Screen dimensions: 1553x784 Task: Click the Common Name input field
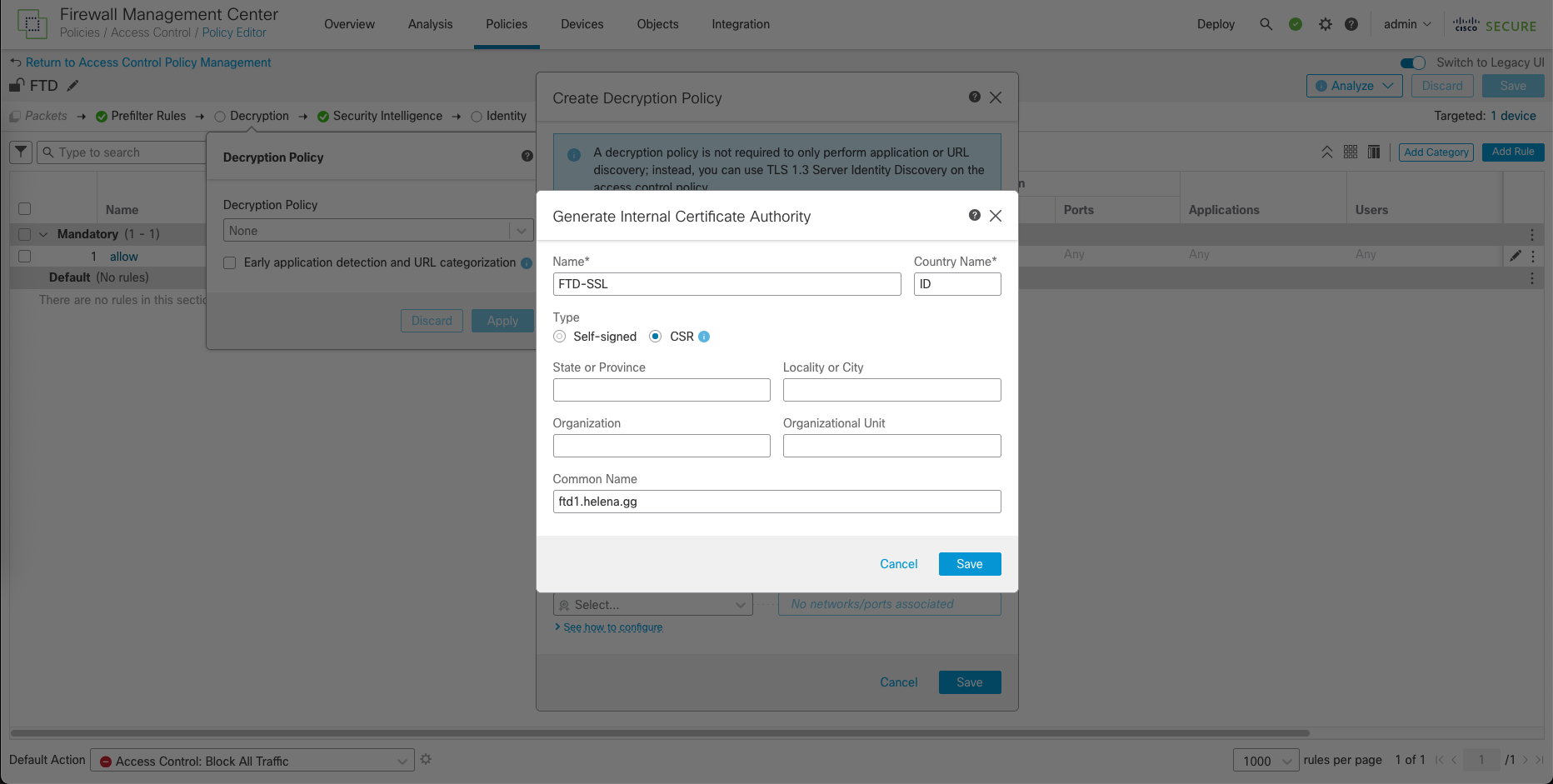point(776,502)
